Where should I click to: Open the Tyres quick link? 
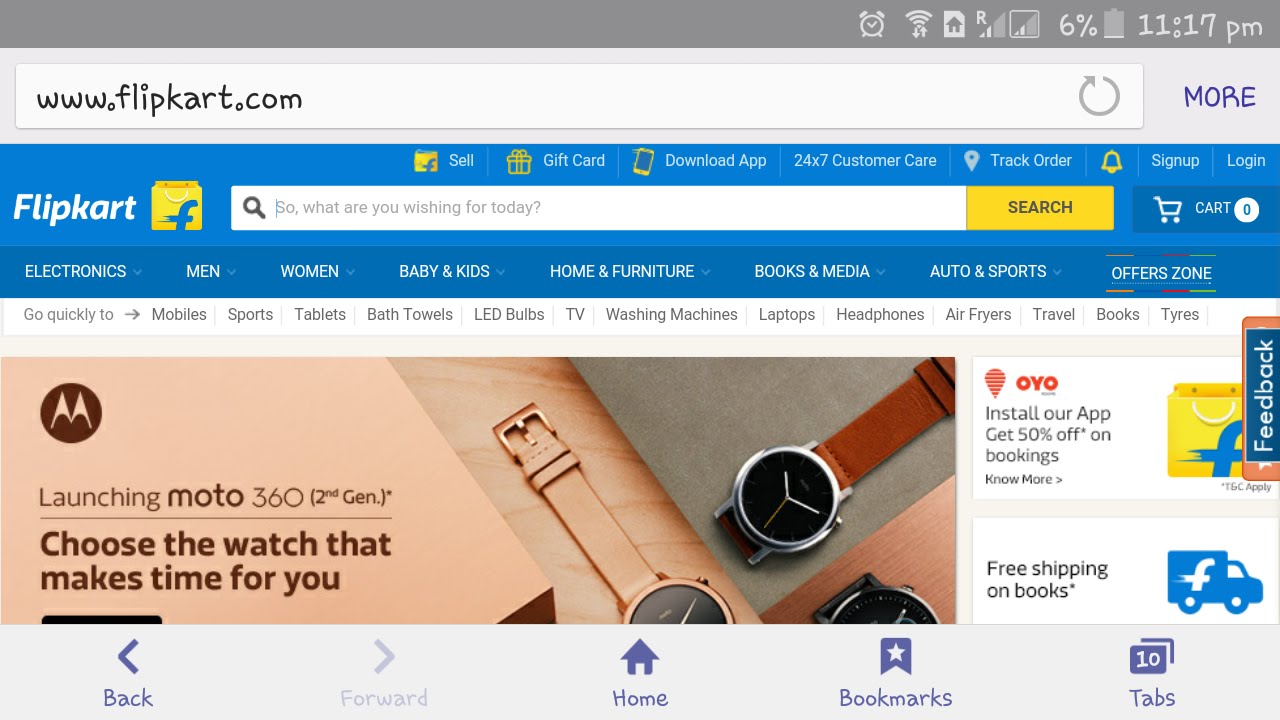(1180, 314)
